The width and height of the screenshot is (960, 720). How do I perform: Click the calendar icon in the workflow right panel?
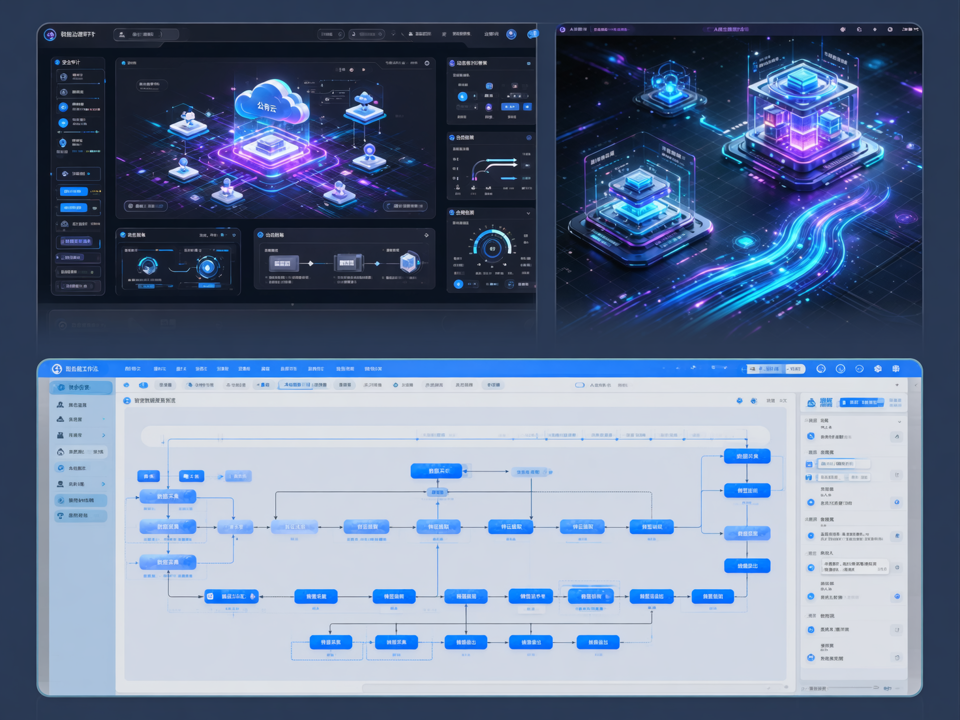click(x=809, y=464)
